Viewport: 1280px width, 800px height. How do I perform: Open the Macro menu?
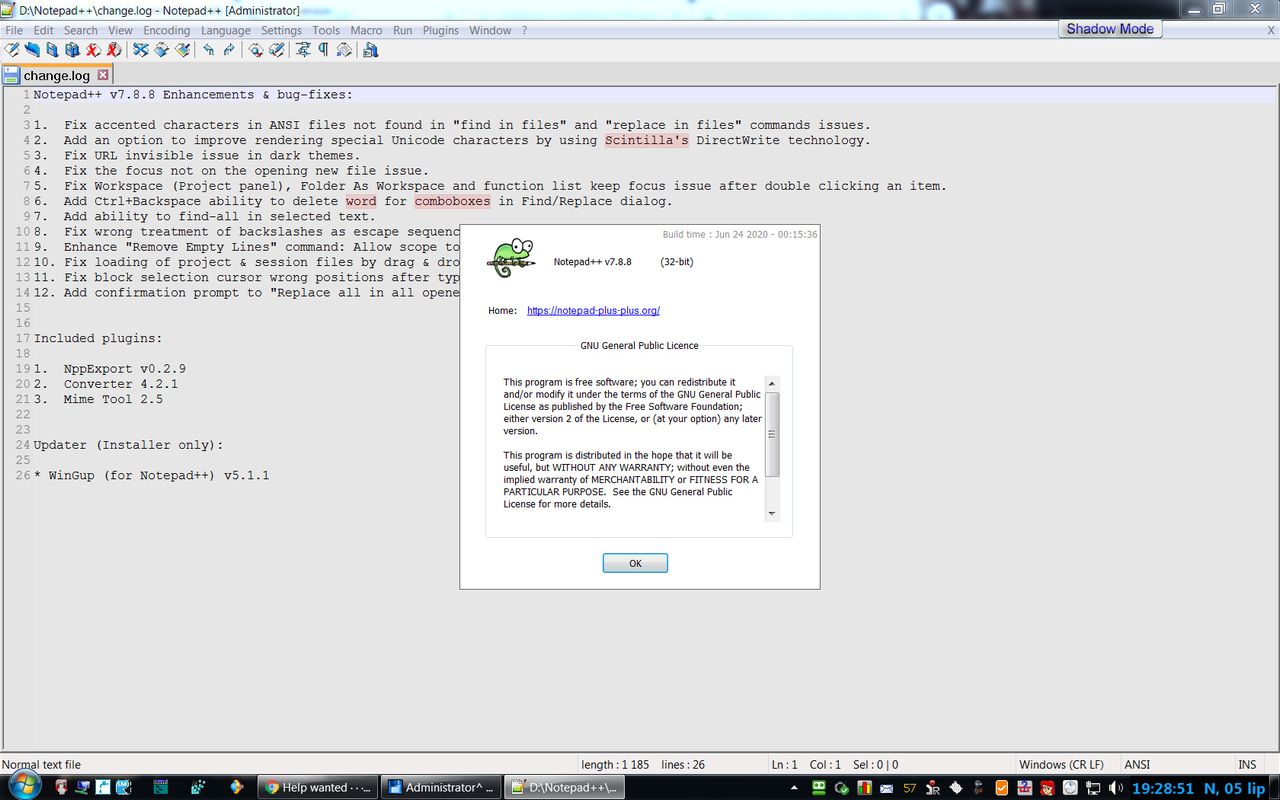coord(366,30)
